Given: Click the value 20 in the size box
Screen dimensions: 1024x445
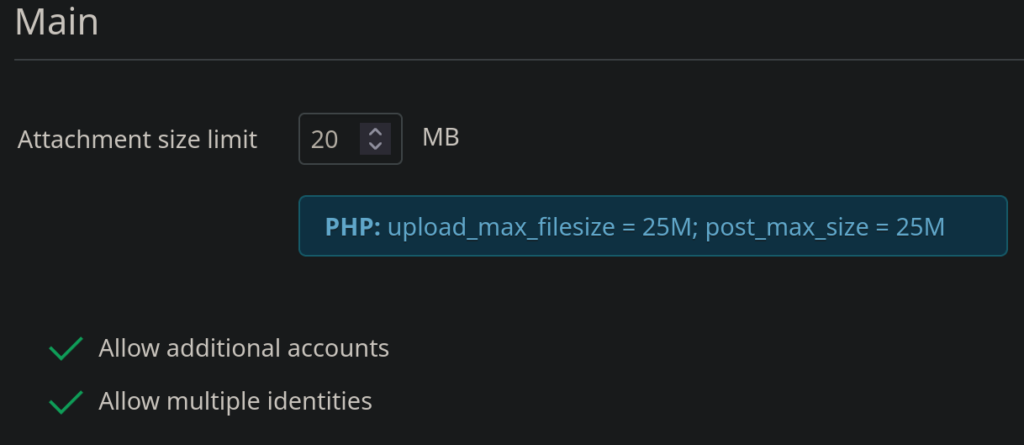Looking at the screenshot, I should click(x=325, y=139).
